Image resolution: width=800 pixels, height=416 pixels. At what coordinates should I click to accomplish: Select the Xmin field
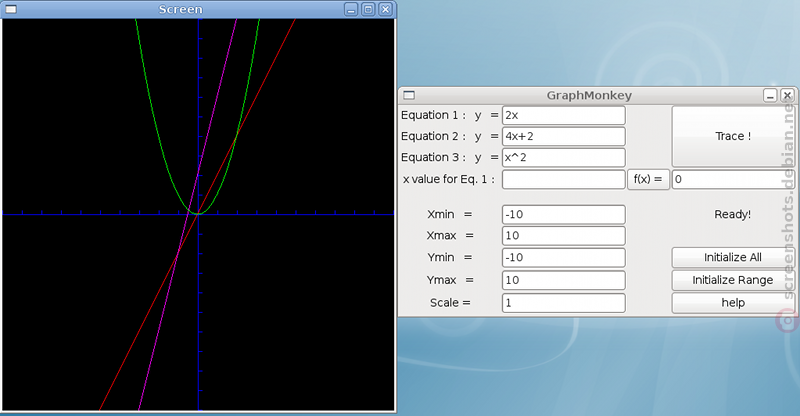563,214
